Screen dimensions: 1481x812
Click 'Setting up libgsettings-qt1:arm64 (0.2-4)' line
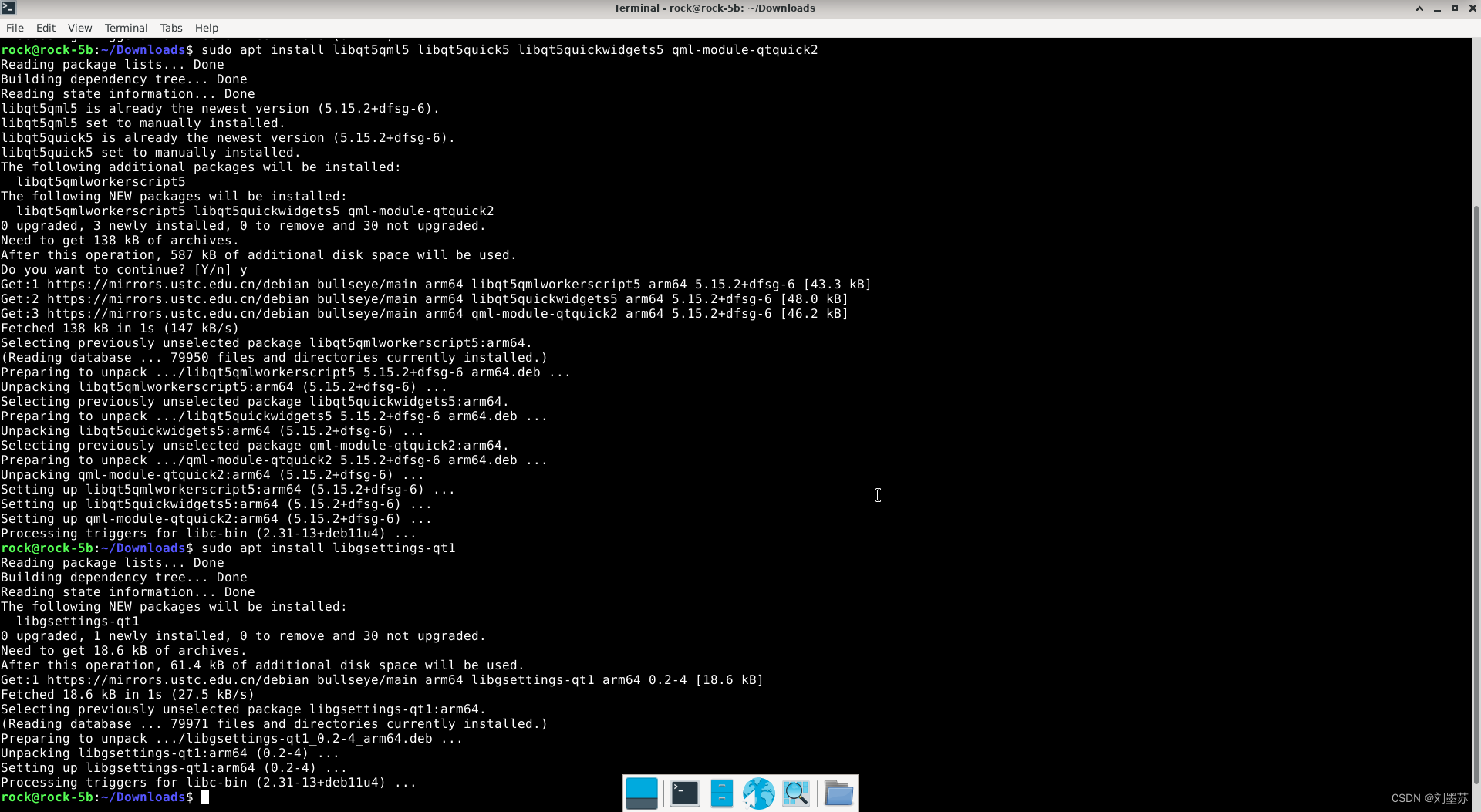point(174,768)
